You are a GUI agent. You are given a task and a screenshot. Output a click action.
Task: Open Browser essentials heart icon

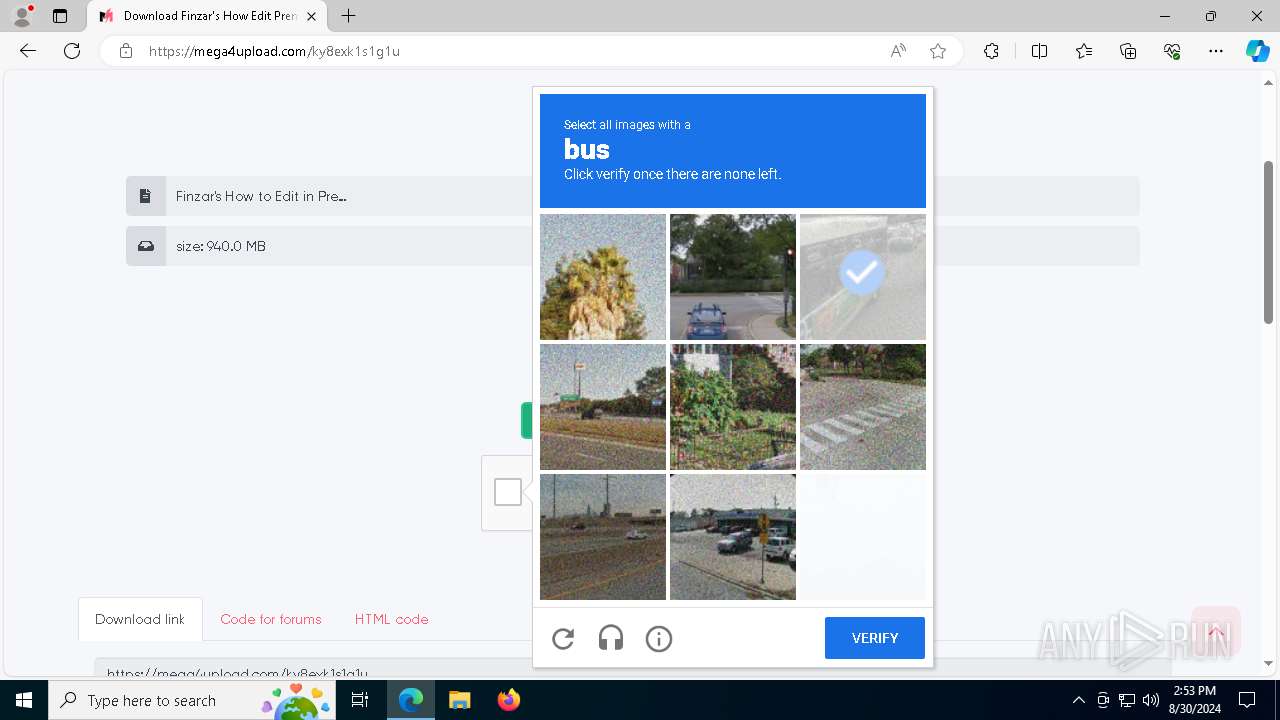click(x=1172, y=51)
